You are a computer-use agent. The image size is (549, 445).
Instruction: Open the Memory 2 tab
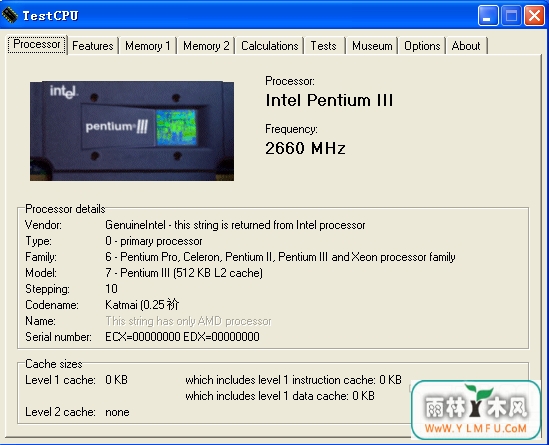(206, 46)
